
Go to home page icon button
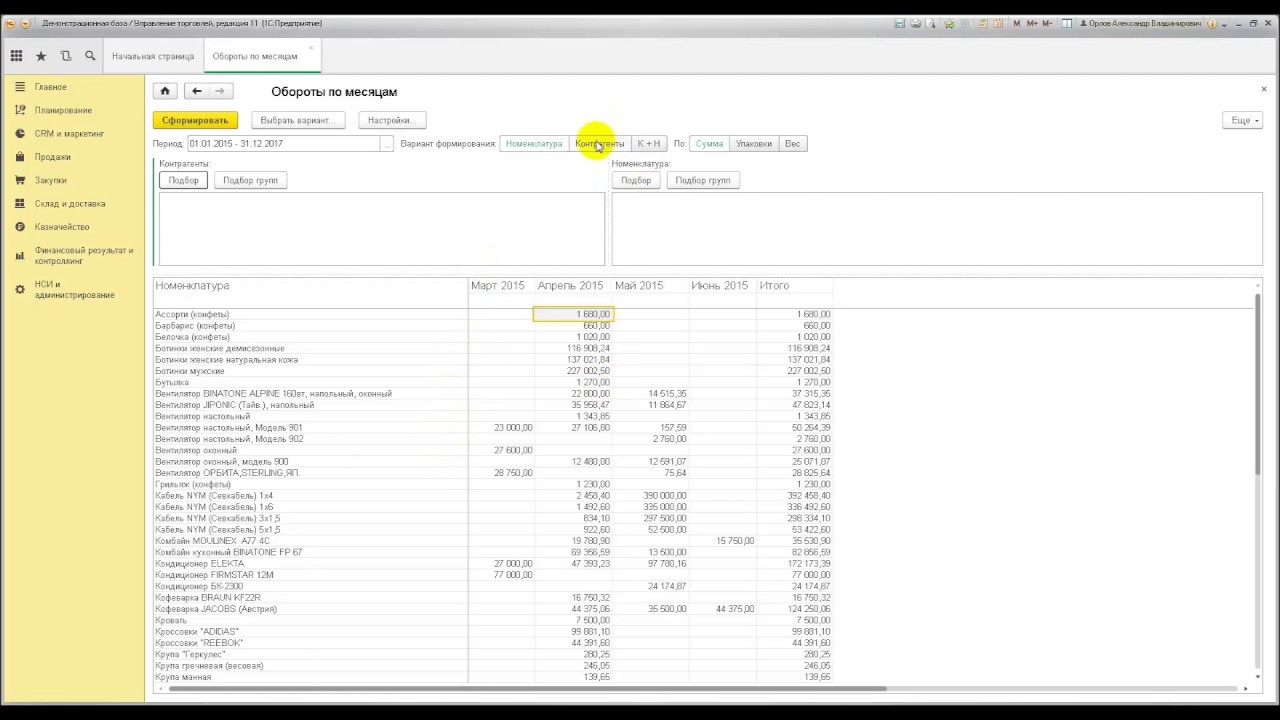point(165,91)
